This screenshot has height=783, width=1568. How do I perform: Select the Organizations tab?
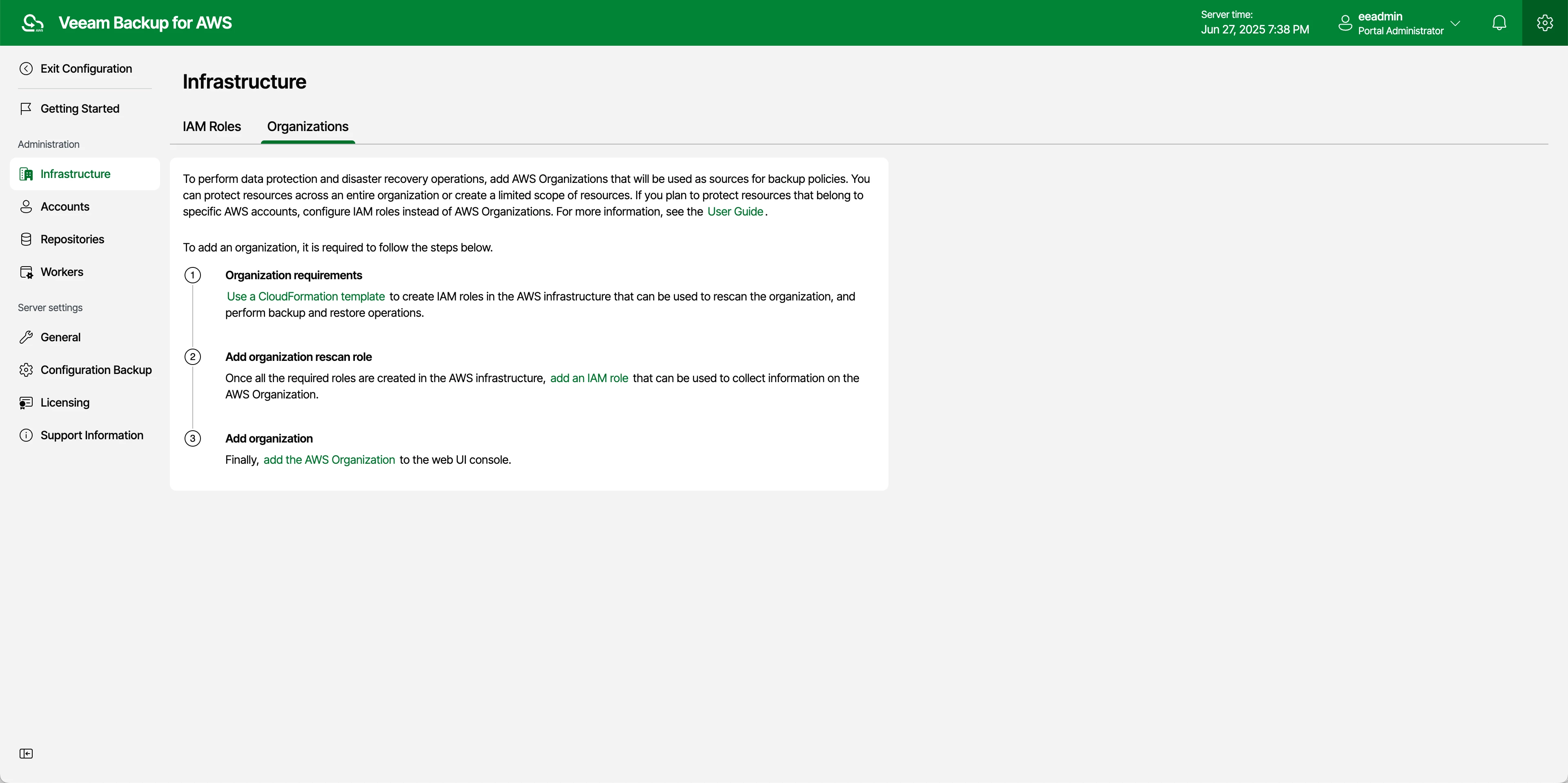(x=307, y=127)
